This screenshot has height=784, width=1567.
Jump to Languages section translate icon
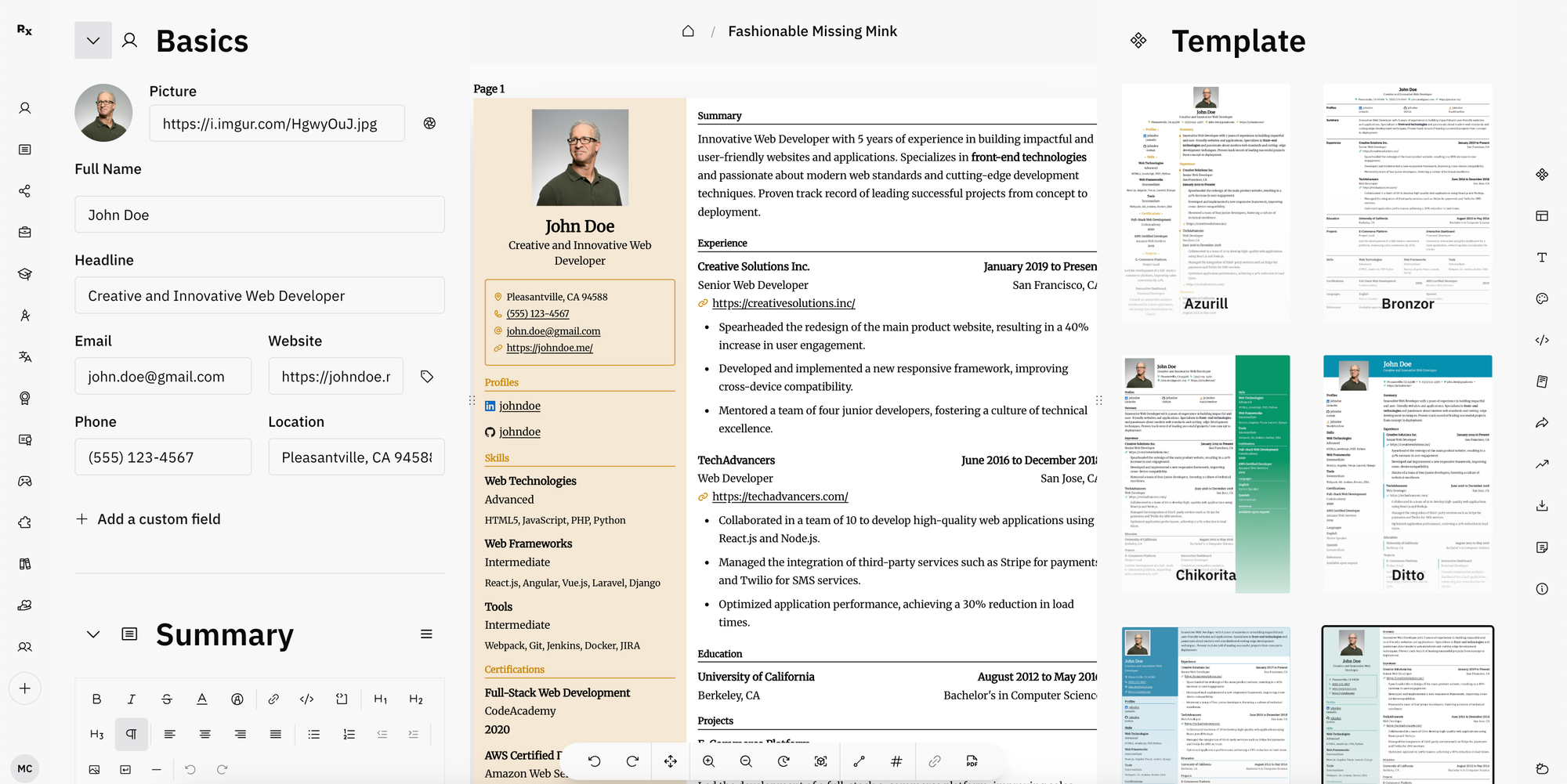(x=25, y=357)
